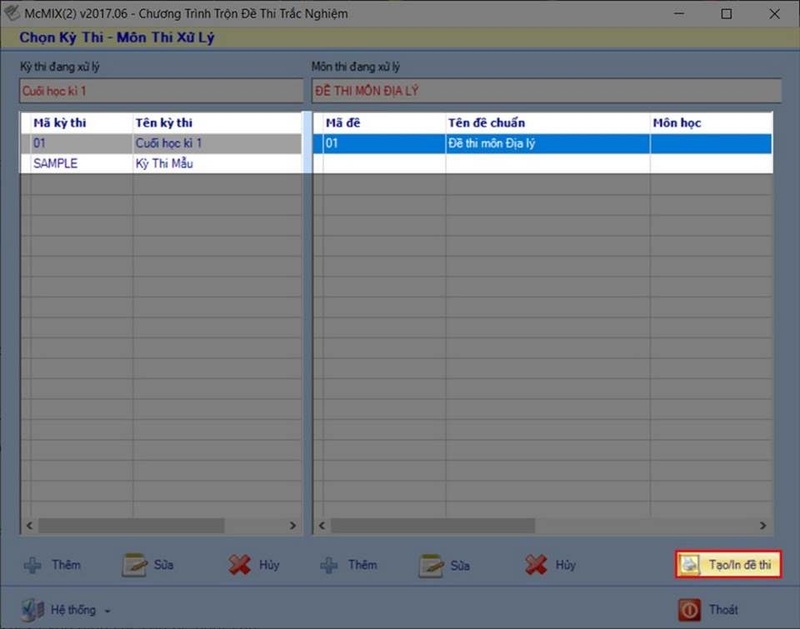Click the plus icon to add an exam period
Viewport: 800px width, 629px height.
tap(33, 565)
